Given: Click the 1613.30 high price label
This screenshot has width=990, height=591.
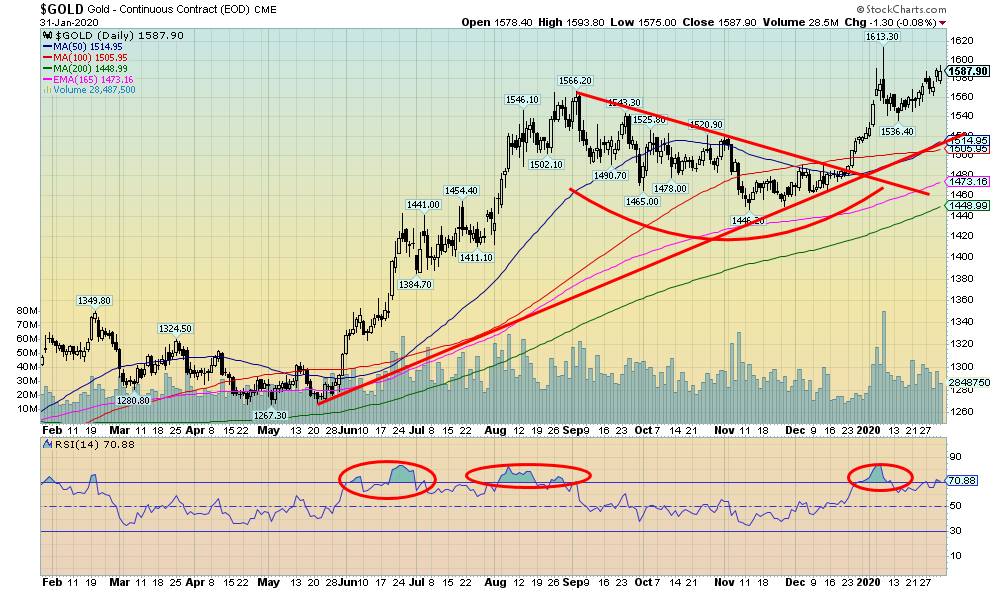Looking at the screenshot, I should 881,36.
